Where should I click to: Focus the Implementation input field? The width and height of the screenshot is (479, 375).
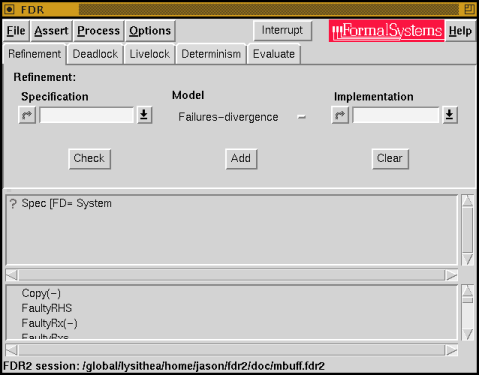coord(396,115)
